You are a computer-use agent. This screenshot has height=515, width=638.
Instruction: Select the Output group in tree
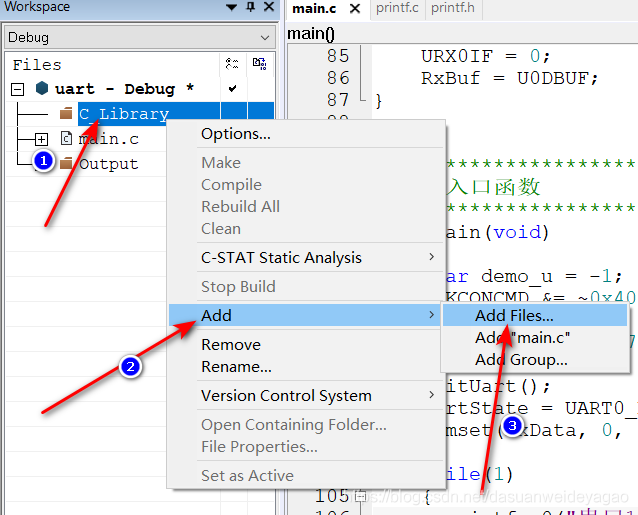[x=109, y=164]
